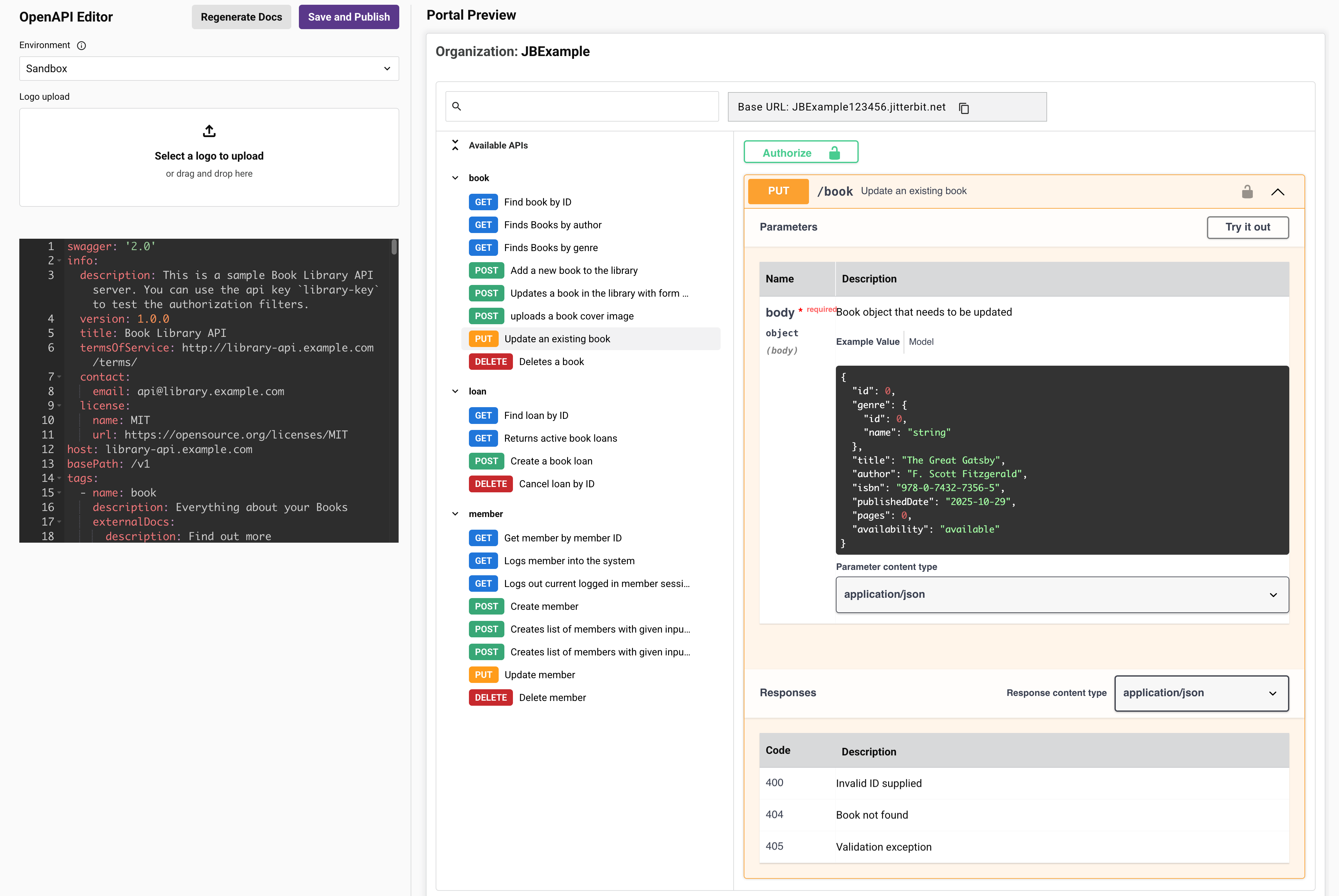Collapse the loan API group
Viewport: 1339px width, 896px height.
(x=456, y=391)
